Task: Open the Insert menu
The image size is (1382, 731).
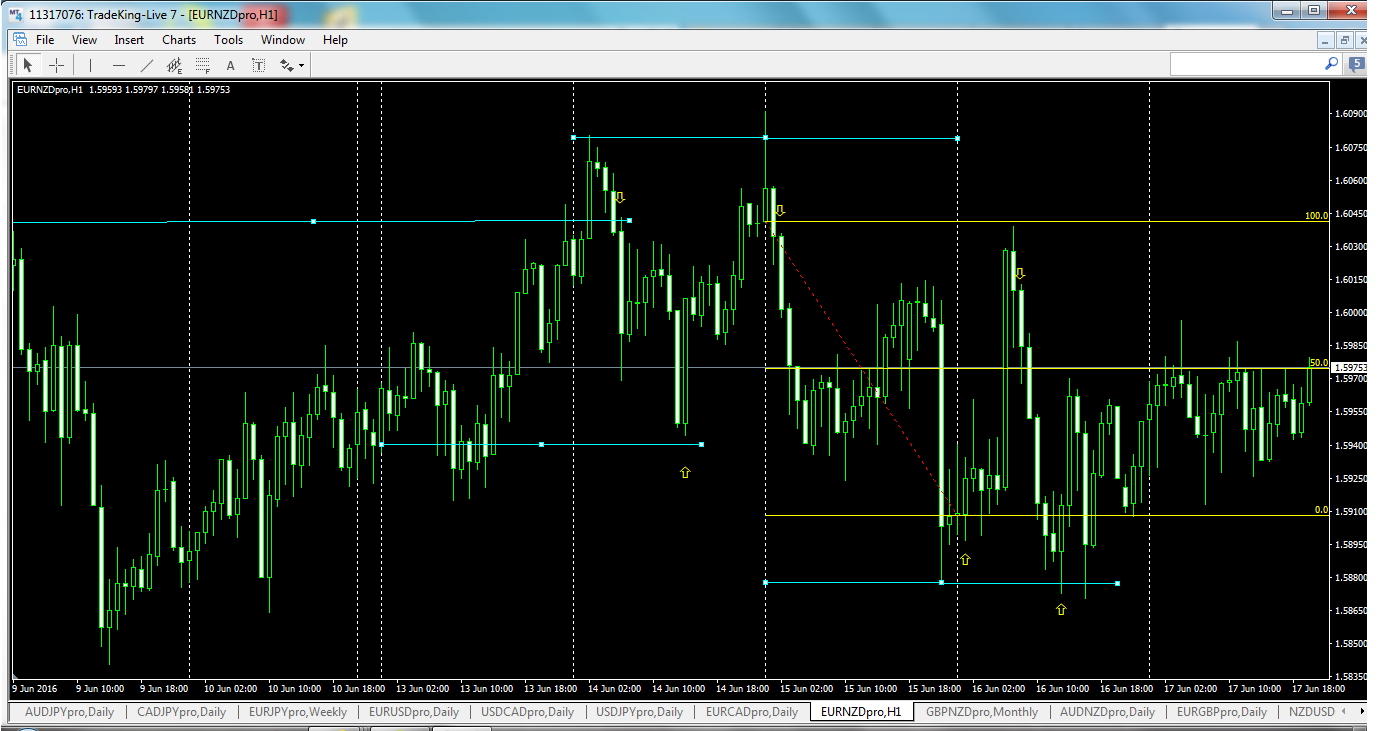Action: tap(129, 40)
